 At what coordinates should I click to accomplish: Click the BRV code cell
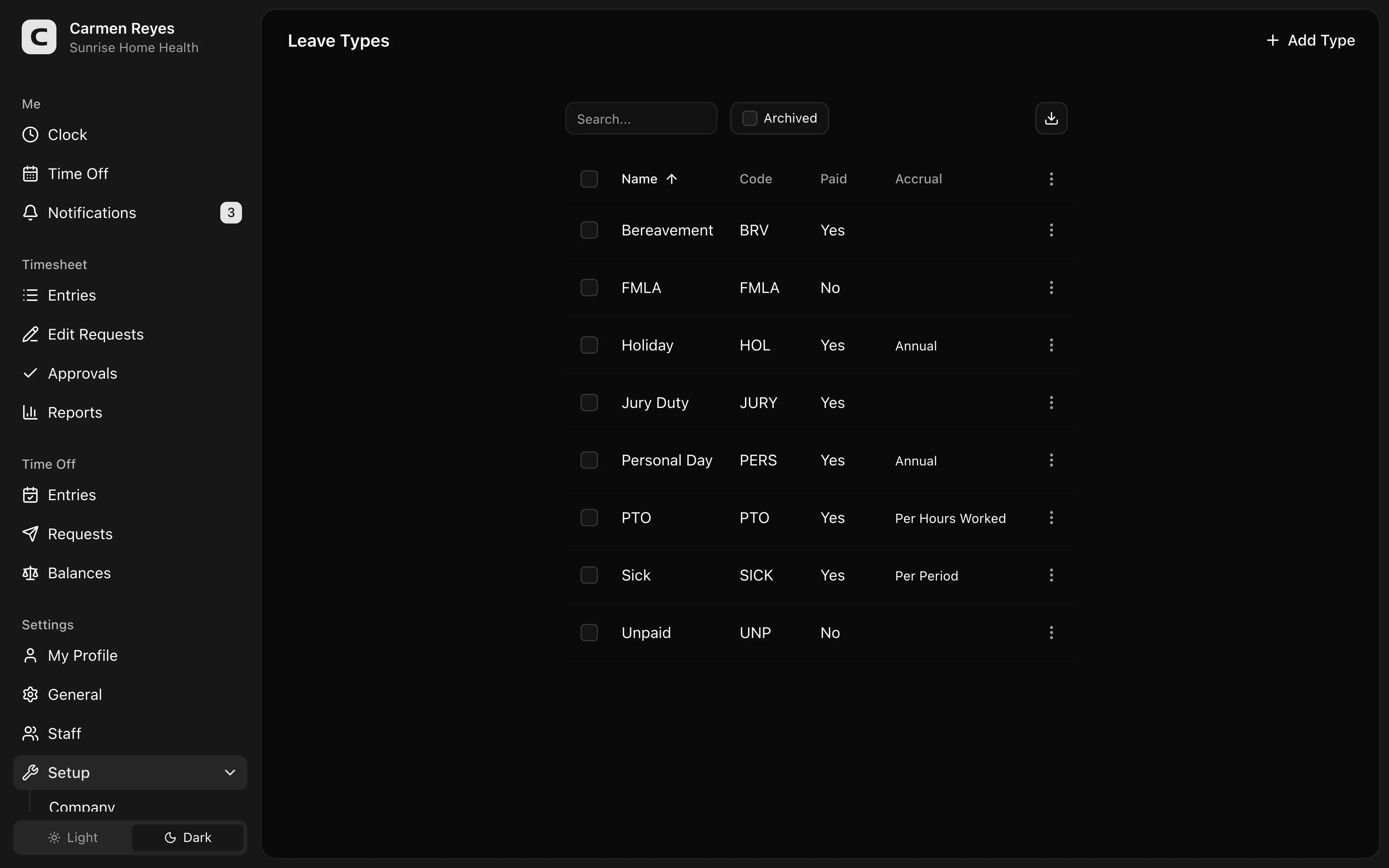tap(753, 230)
